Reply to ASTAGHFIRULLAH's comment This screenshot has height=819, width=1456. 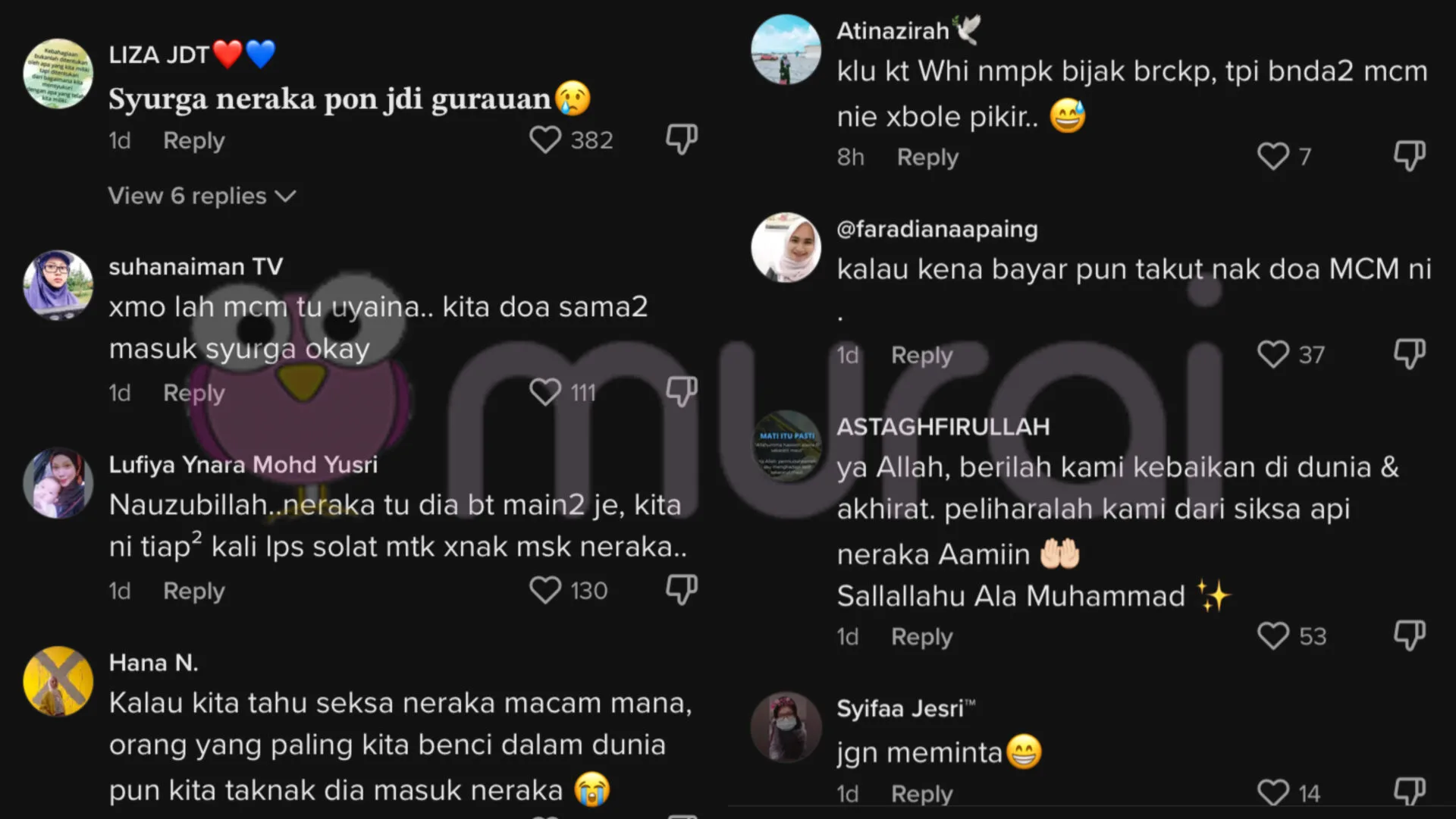(x=921, y=637)
